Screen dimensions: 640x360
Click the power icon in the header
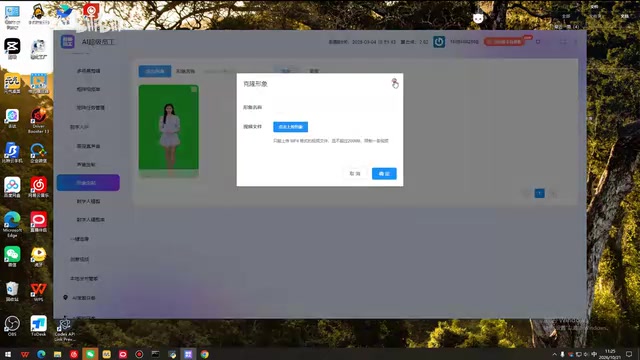[x=439, y=42]
